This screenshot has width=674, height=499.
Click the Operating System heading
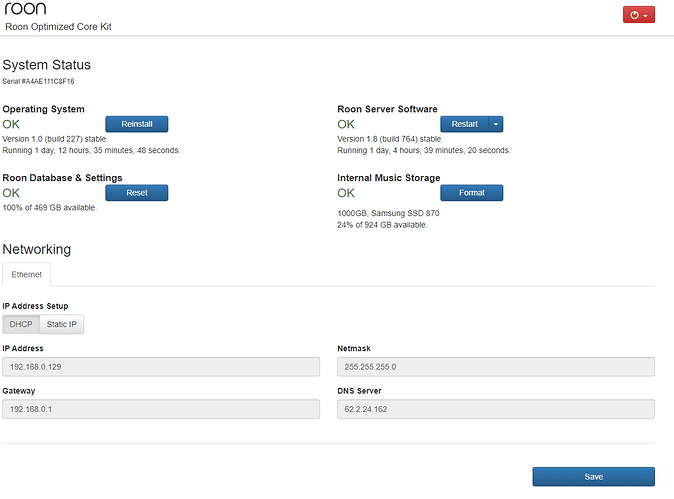point(43,109)
